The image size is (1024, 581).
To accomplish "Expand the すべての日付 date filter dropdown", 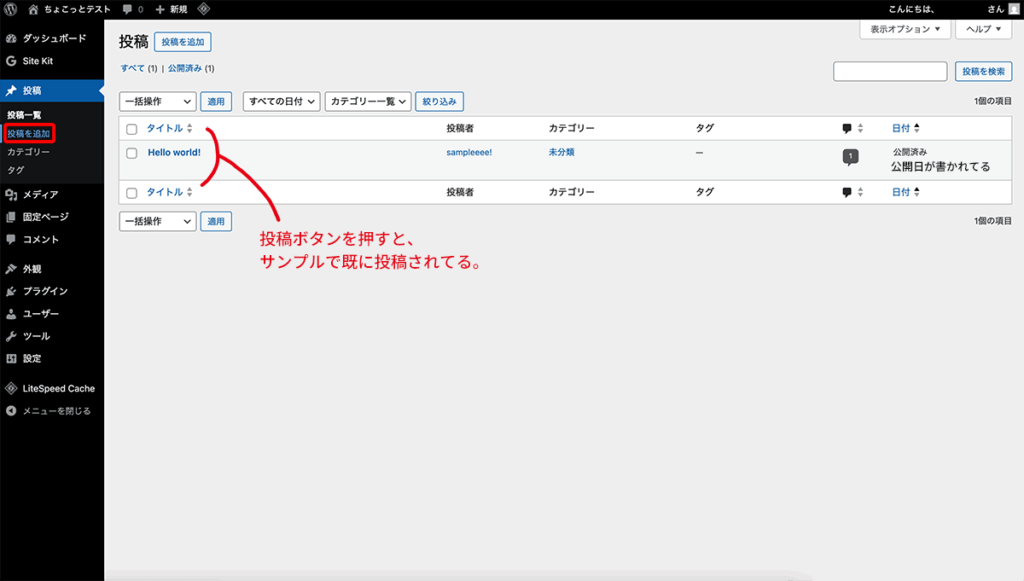I will 281,101.
